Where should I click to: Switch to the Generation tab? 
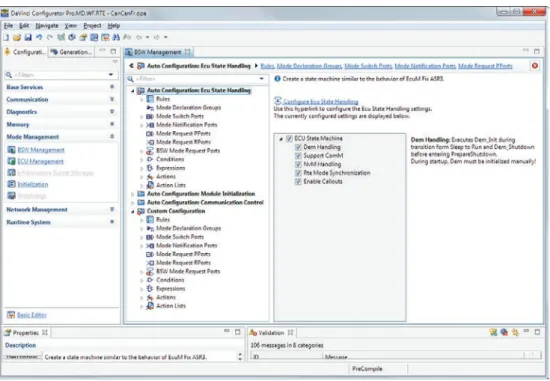pos(72,52)
